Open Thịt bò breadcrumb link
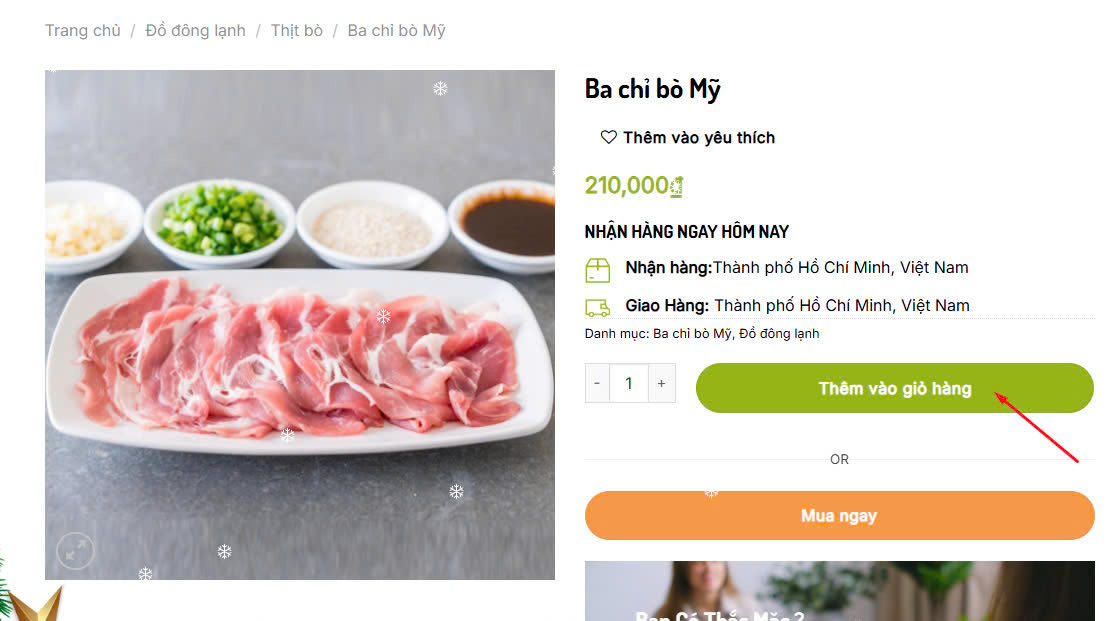This screenshot has width=1120, height=621. click(x=296, y=30)
